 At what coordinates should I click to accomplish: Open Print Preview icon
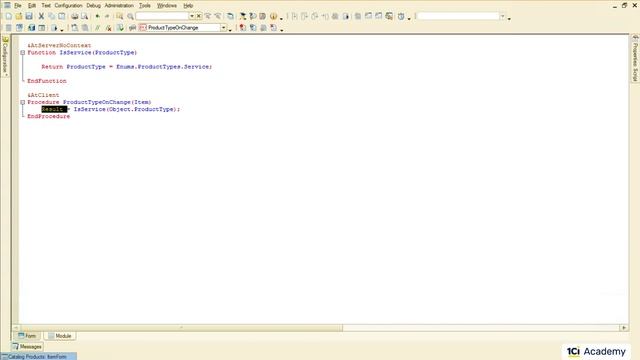click(84, 16)
